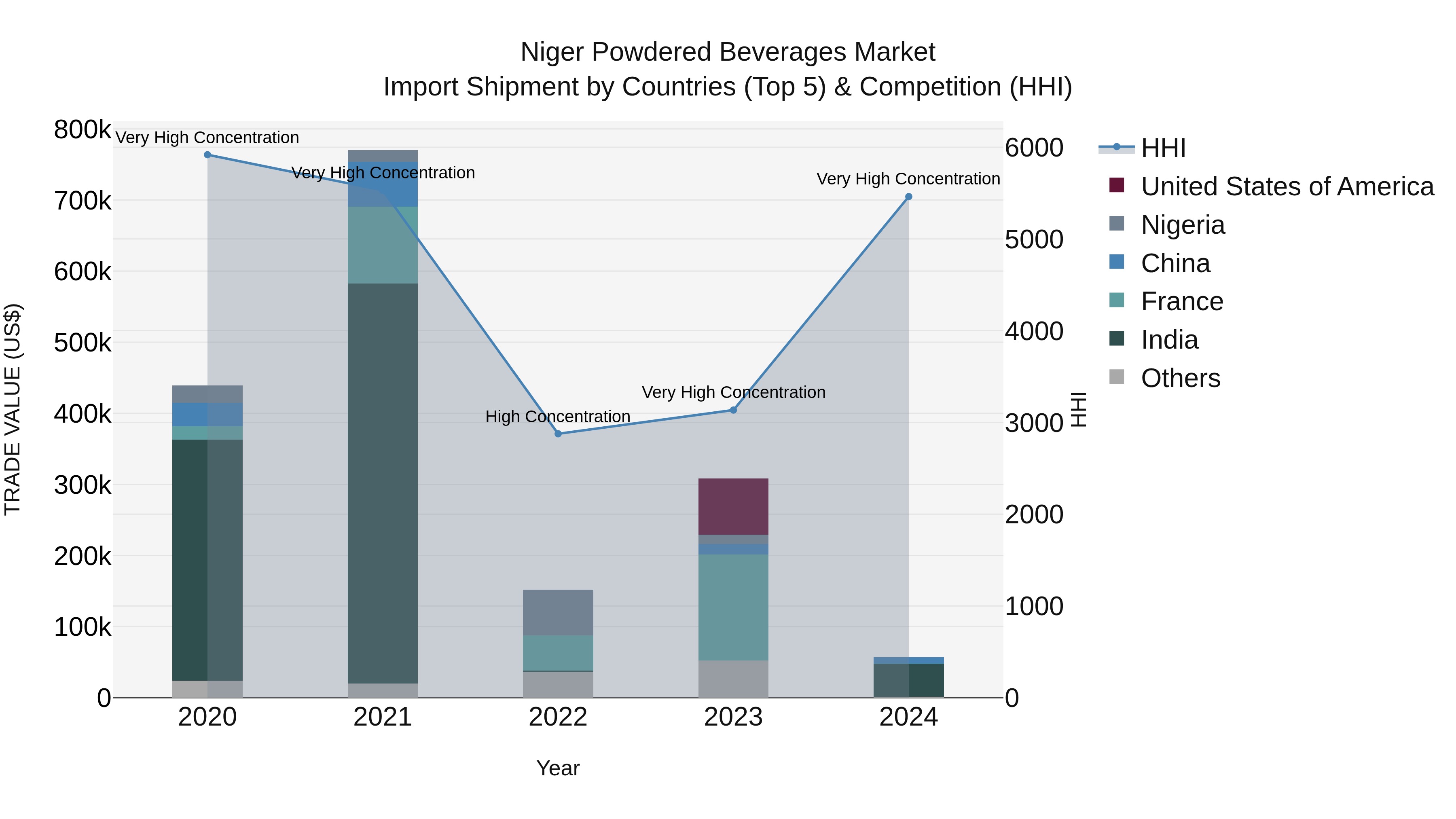Click the Others segment of the 2023 bar
Viewport: 1456px width, 819px height.
[734, 679]
